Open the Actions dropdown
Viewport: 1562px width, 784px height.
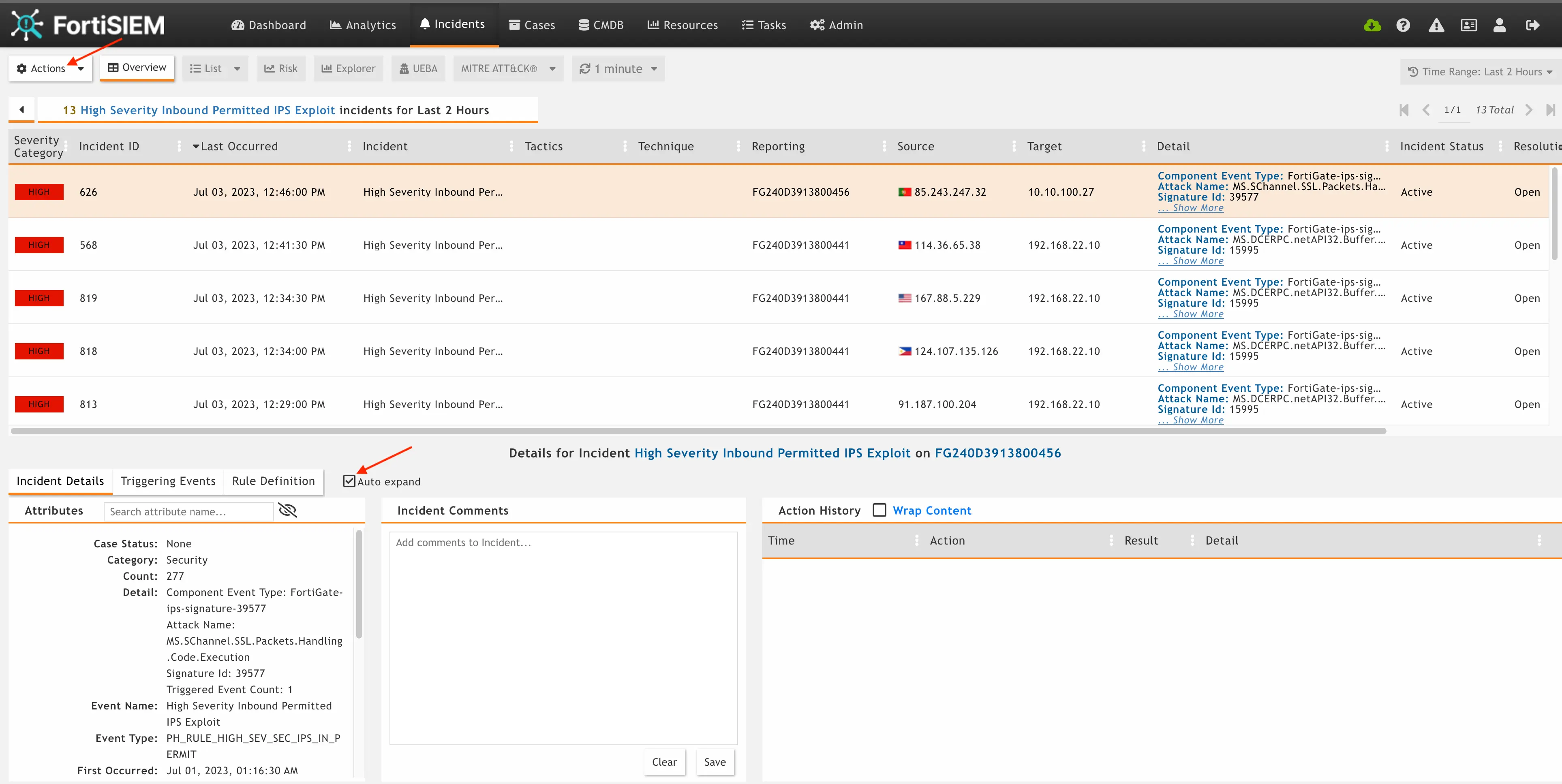pos(50,68)
